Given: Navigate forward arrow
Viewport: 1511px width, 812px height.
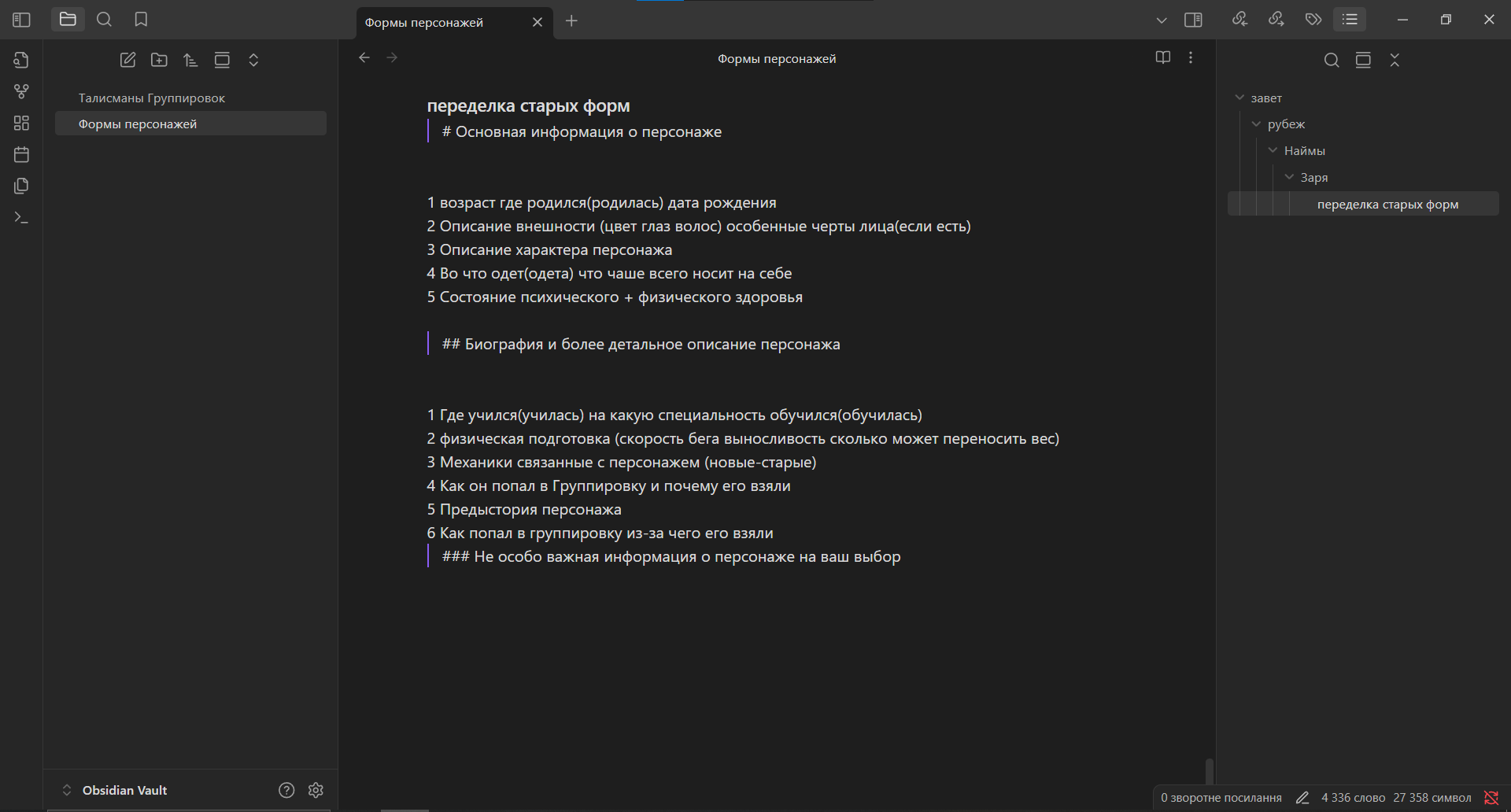Looking at the screenshot, I should pyautogui.click(x=392, y=57).
